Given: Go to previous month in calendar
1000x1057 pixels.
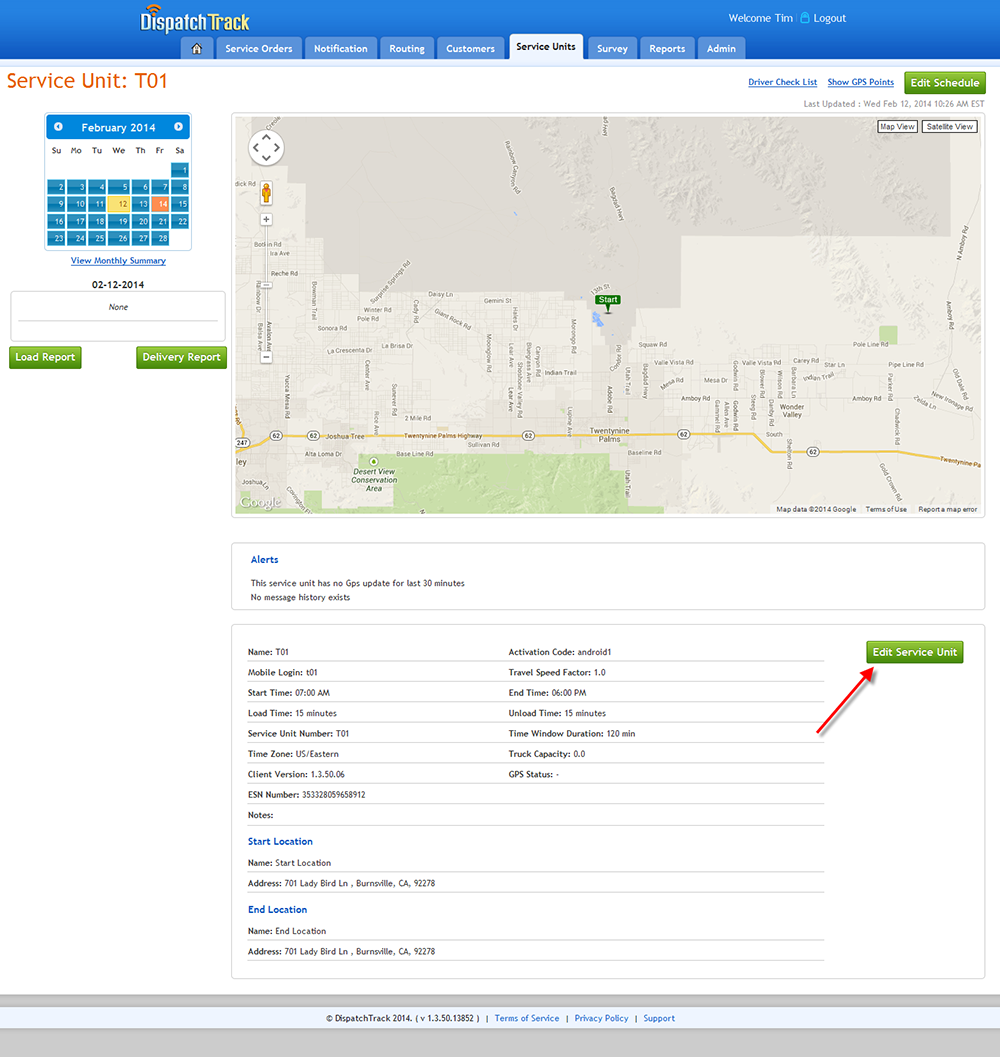Looking at the screenshot, I should coord(58,127).
